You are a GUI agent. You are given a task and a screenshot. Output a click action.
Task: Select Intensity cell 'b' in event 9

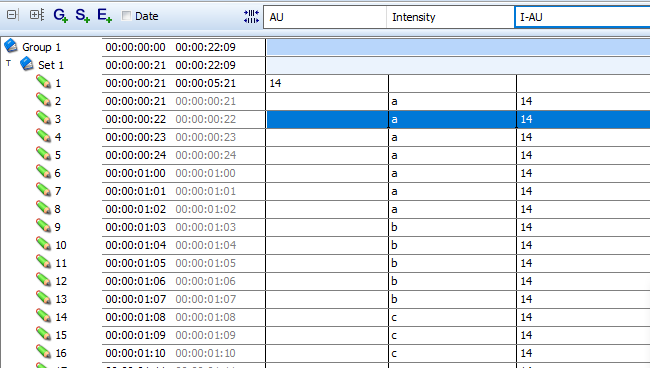452,228
